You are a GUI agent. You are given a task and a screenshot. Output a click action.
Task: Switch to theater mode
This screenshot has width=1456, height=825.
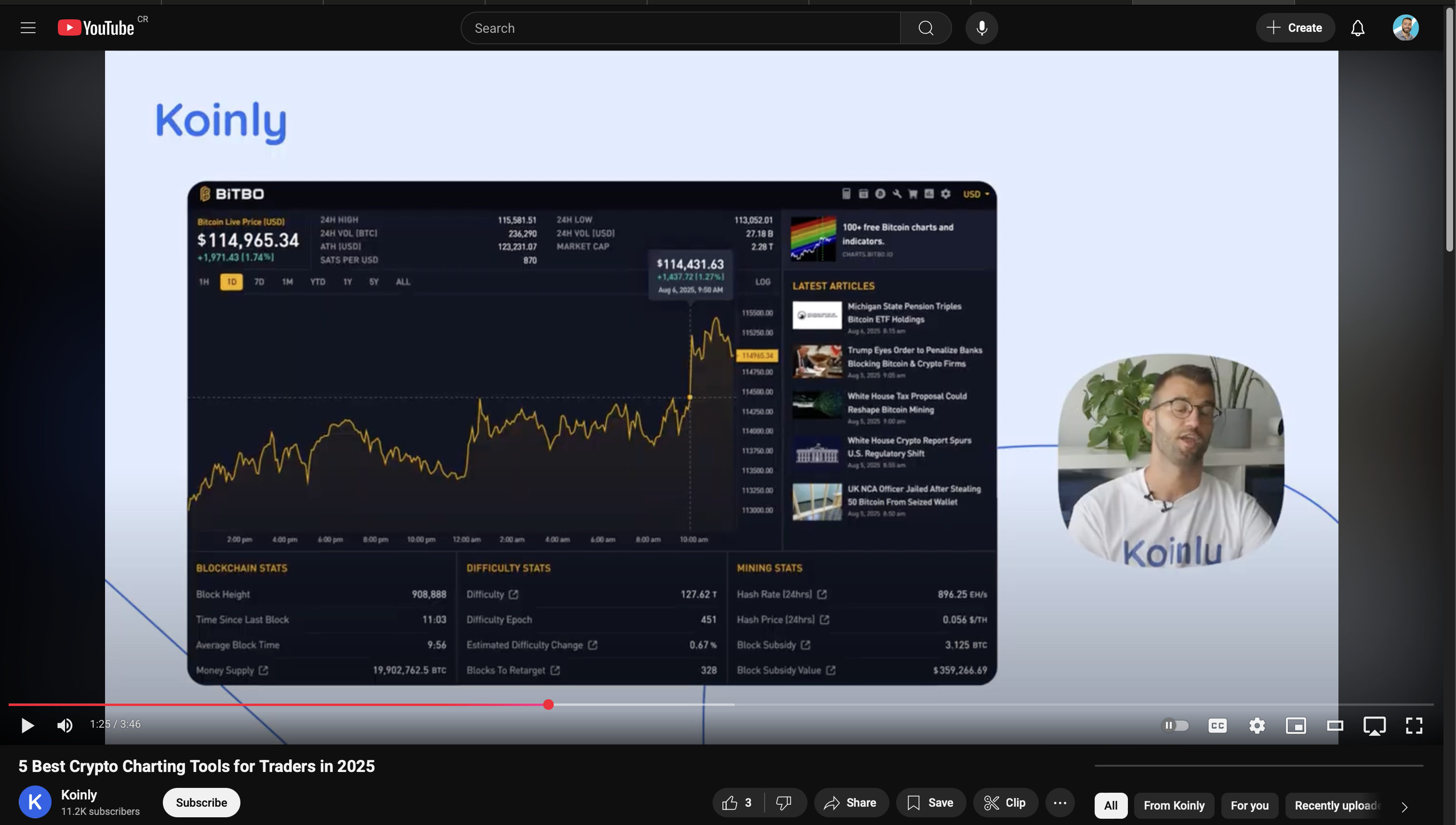(x=1336, y=725)
